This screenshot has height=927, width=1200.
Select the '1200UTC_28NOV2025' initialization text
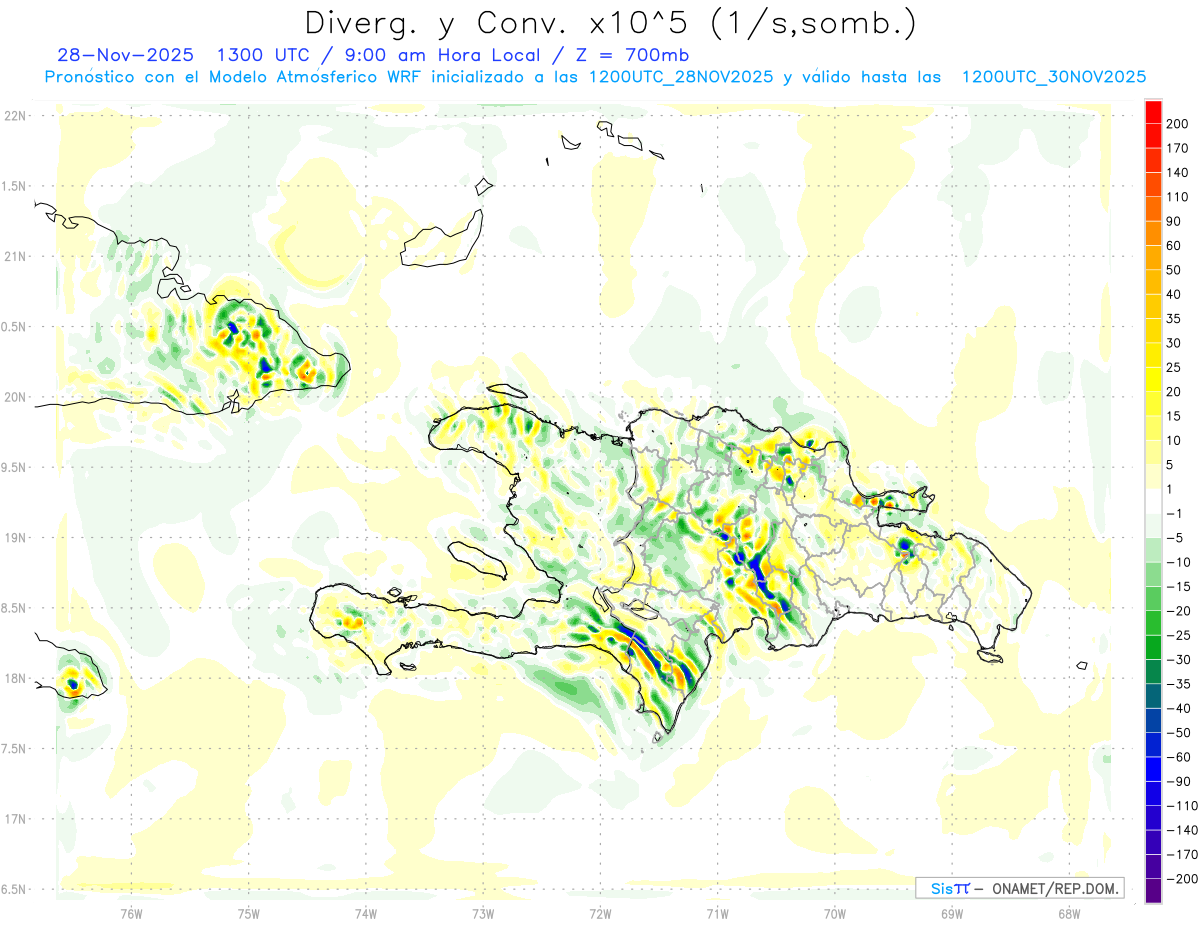(681, 77)
